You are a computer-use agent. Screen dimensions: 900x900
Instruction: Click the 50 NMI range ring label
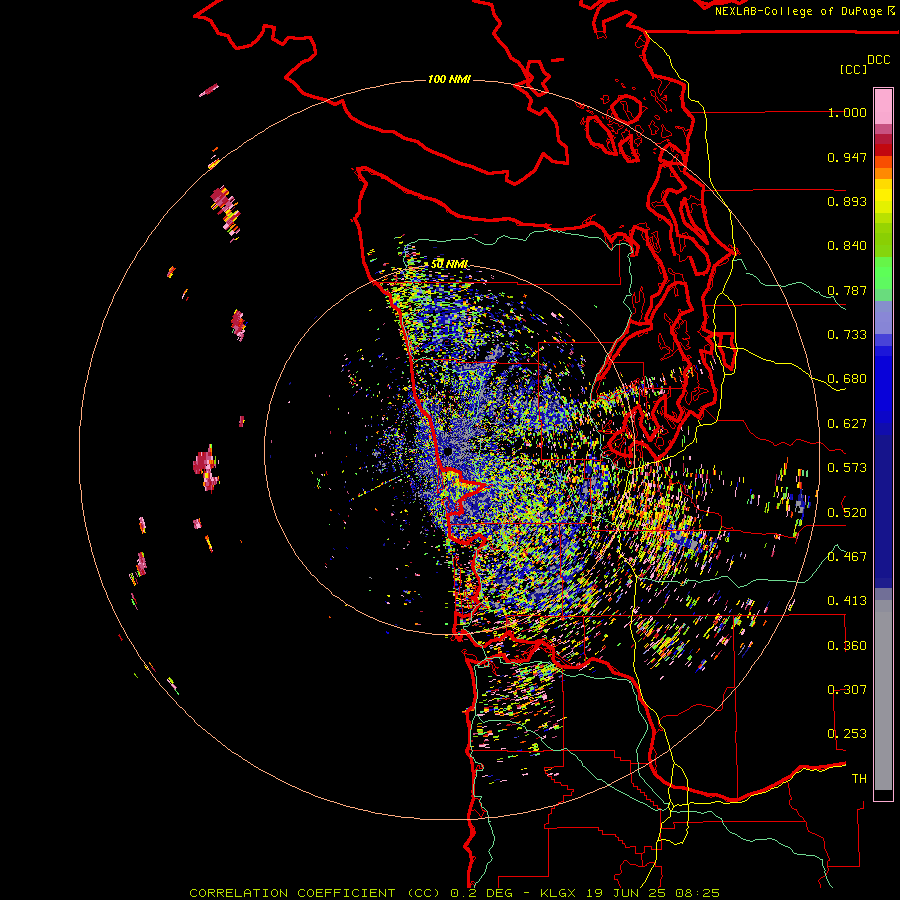click(449, 264)
